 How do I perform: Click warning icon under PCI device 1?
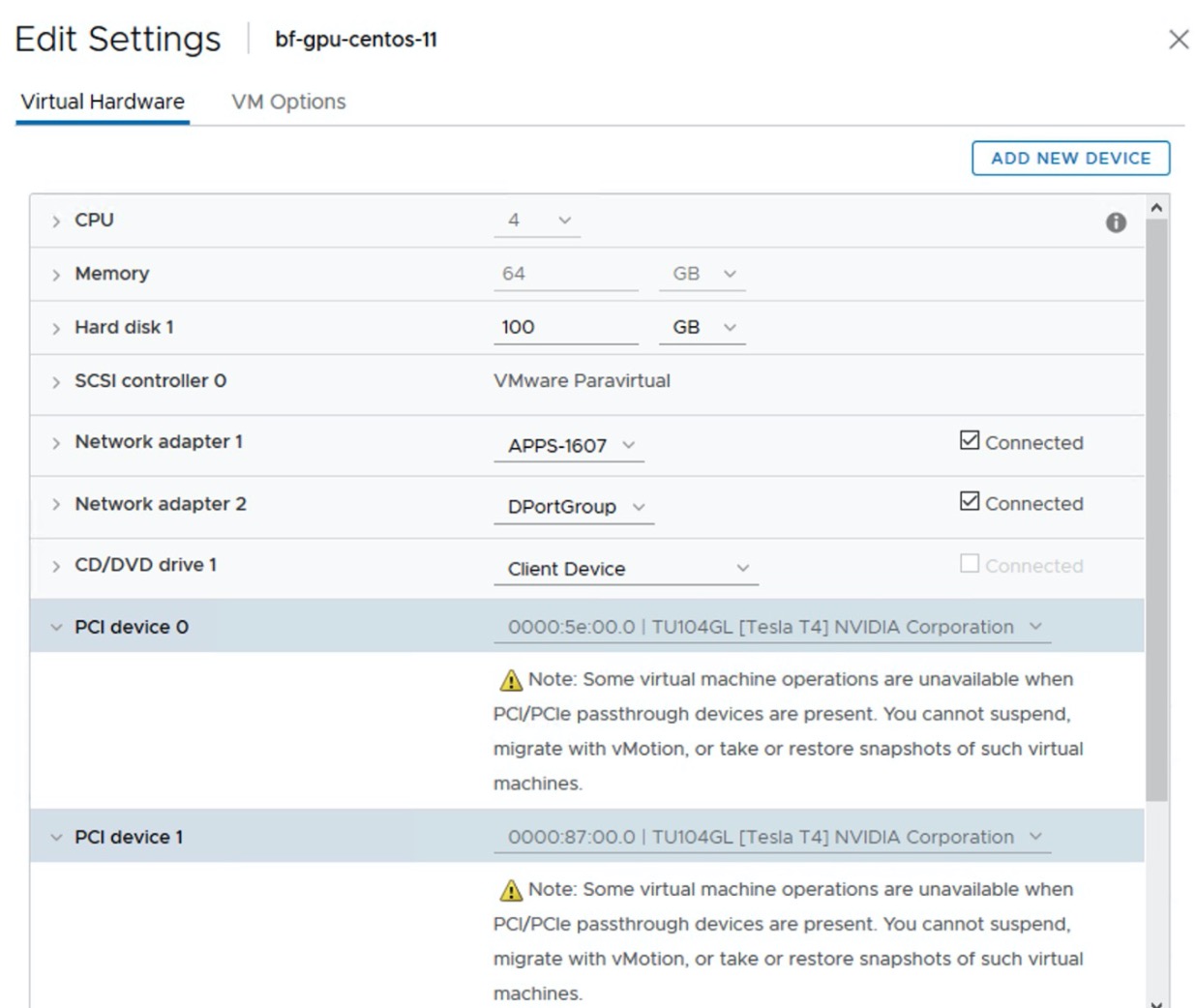[x=511, y=890]
